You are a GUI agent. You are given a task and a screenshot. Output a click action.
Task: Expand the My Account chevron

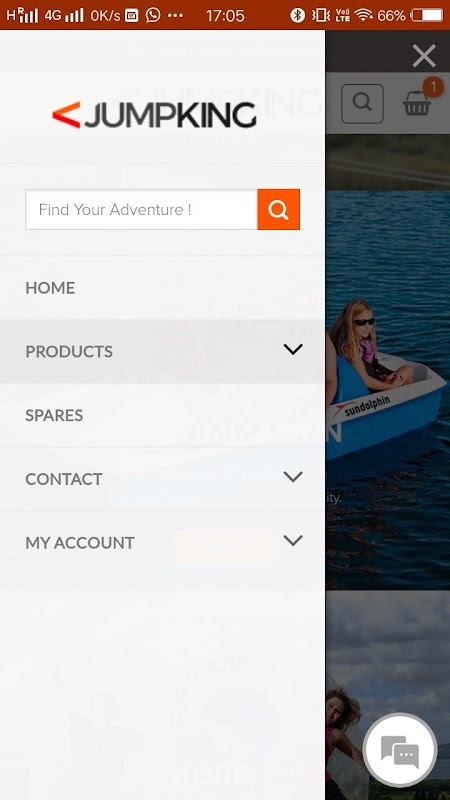click(x=293, y=540)
